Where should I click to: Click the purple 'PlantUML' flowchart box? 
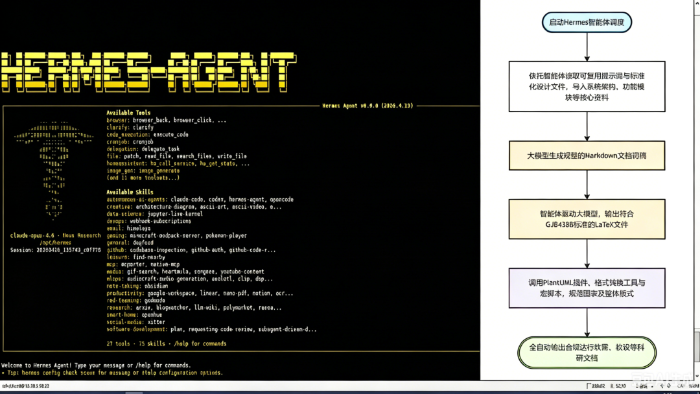(x=587, y=288)
